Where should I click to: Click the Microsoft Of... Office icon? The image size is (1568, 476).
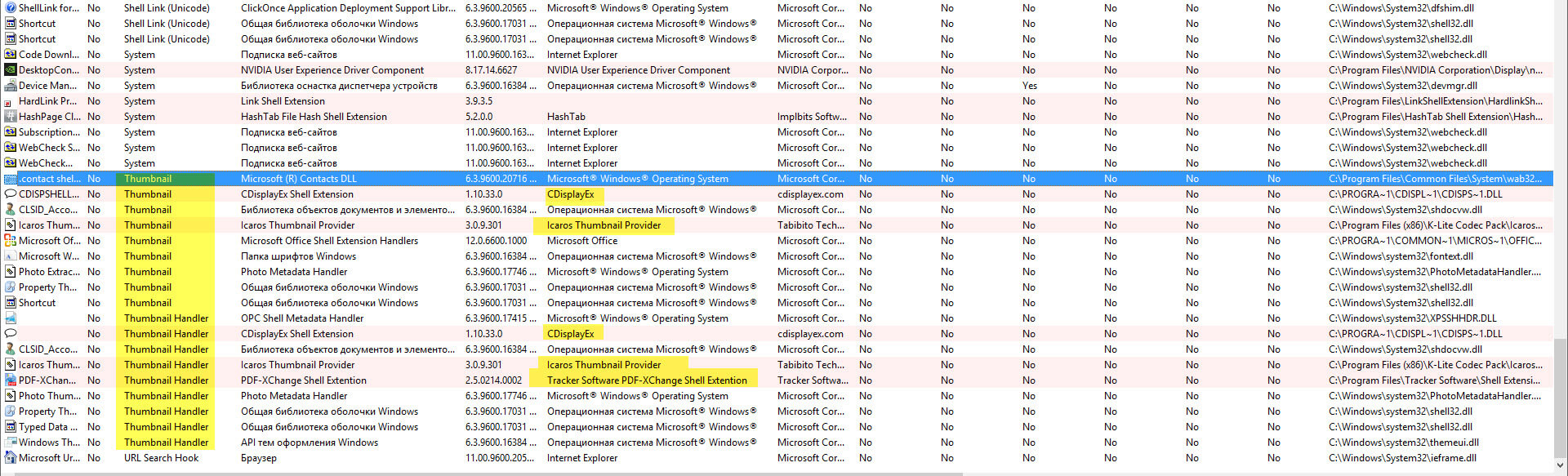(11, 241)
